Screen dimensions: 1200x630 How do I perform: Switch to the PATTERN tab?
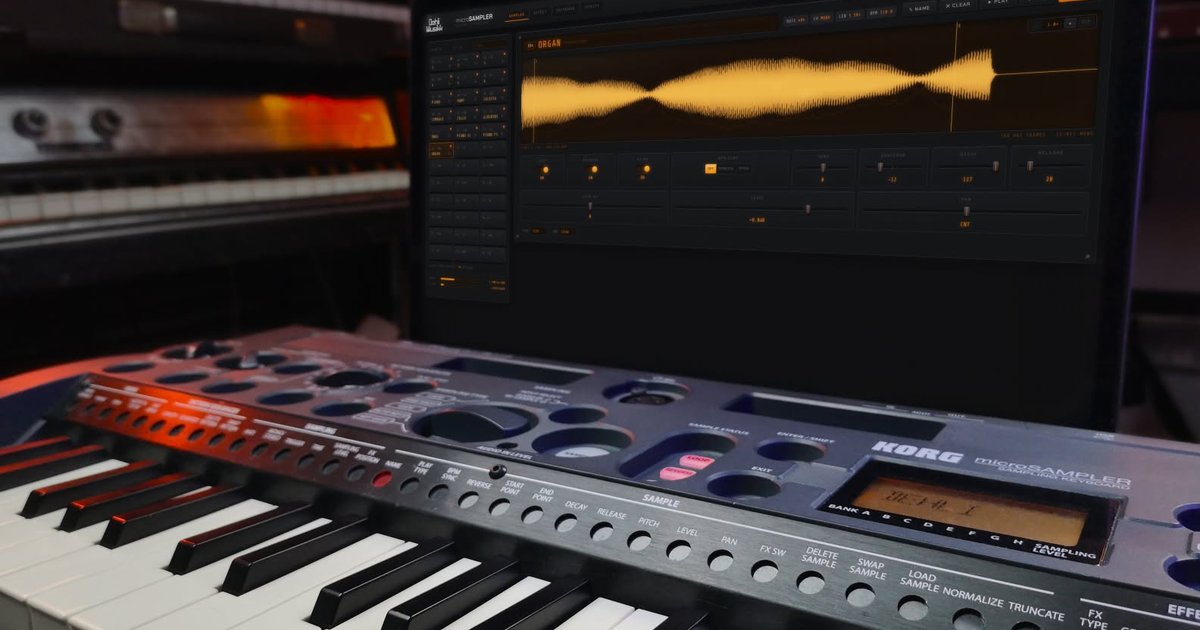click(565, 9)
